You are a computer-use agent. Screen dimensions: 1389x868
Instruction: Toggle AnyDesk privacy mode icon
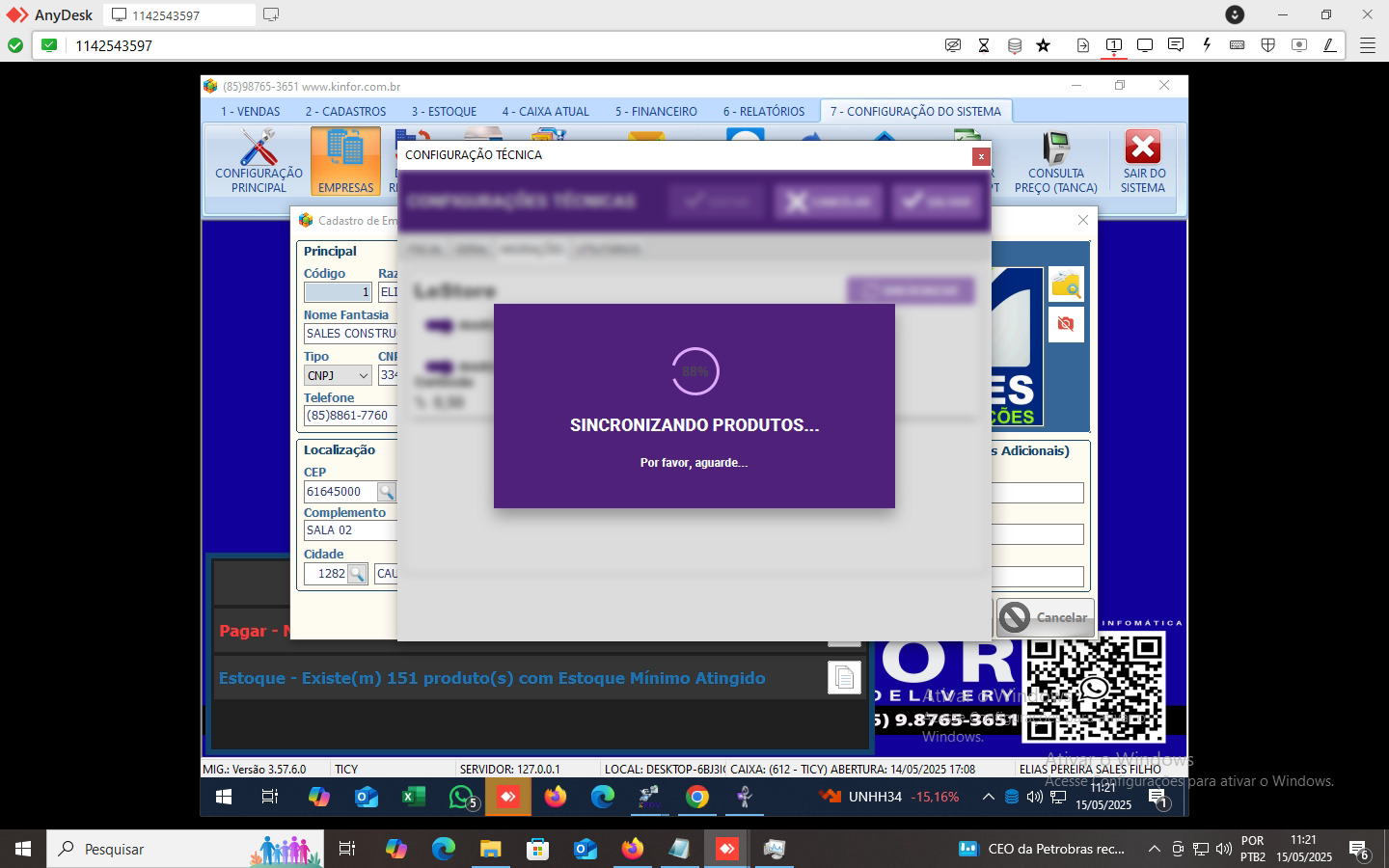click(953, 45)
